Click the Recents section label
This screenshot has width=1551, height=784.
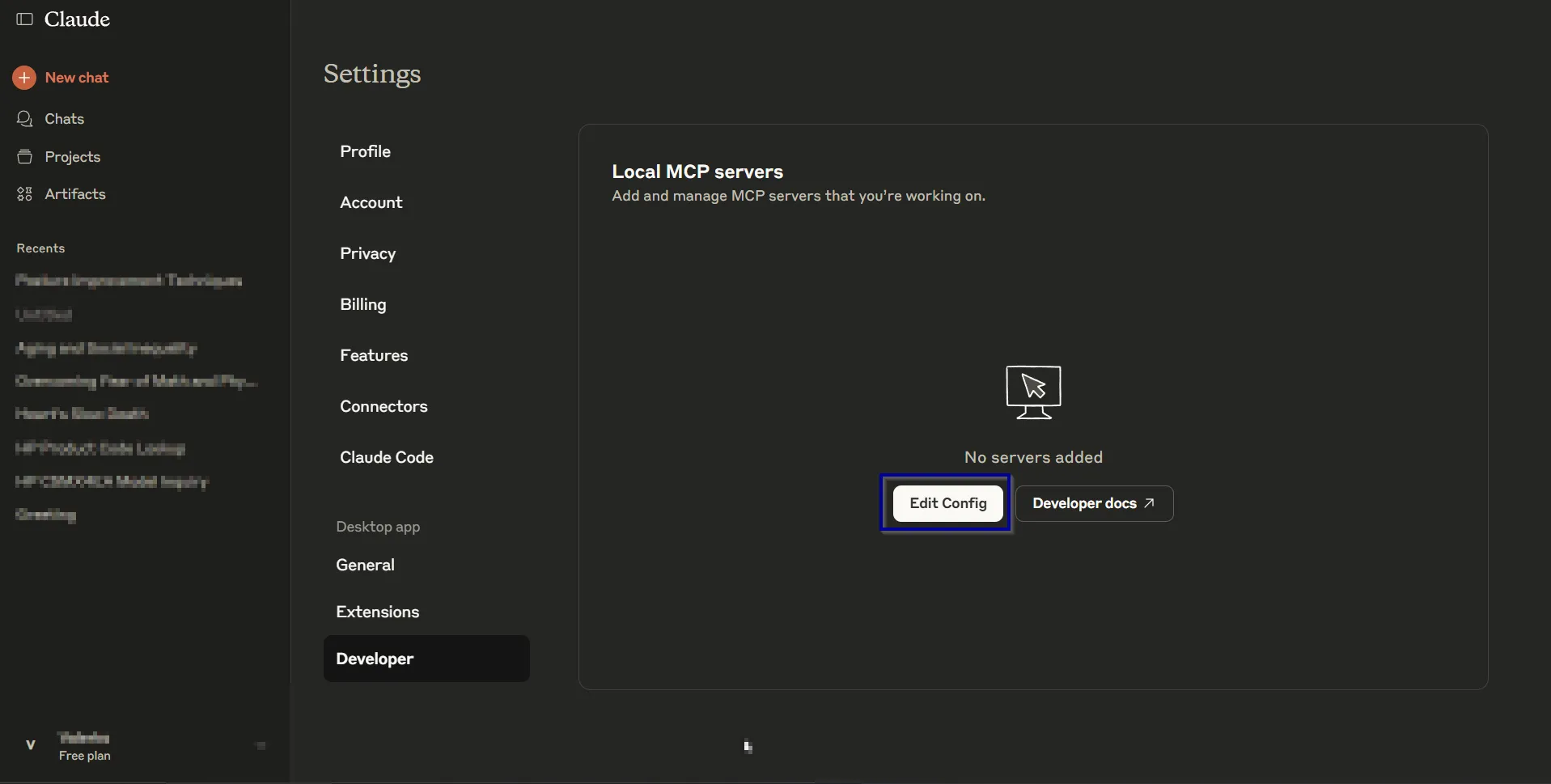[40, 248]
